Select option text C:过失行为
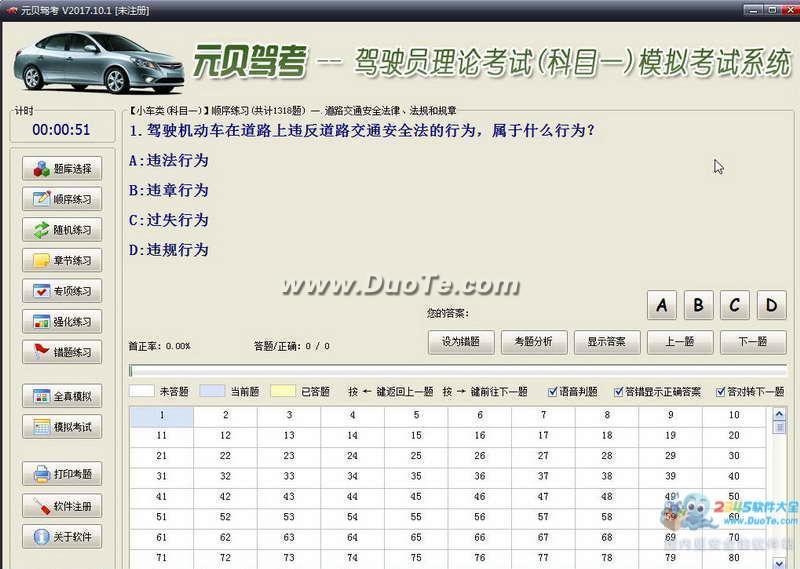 click(169, 220)
